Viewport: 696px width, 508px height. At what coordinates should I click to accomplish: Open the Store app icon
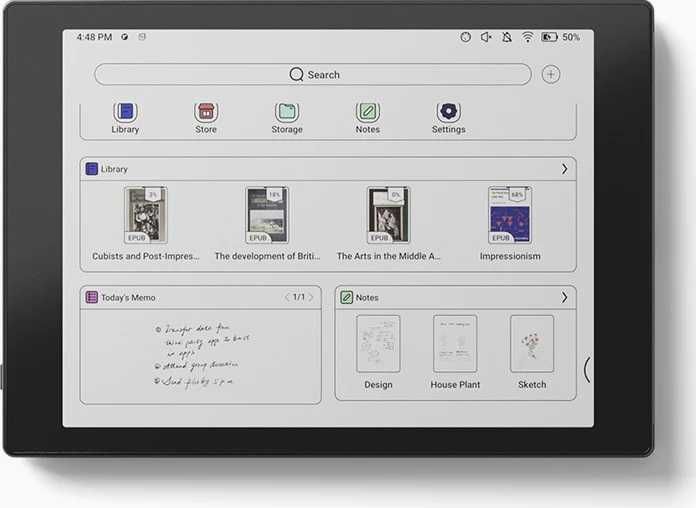click(206, 112)
